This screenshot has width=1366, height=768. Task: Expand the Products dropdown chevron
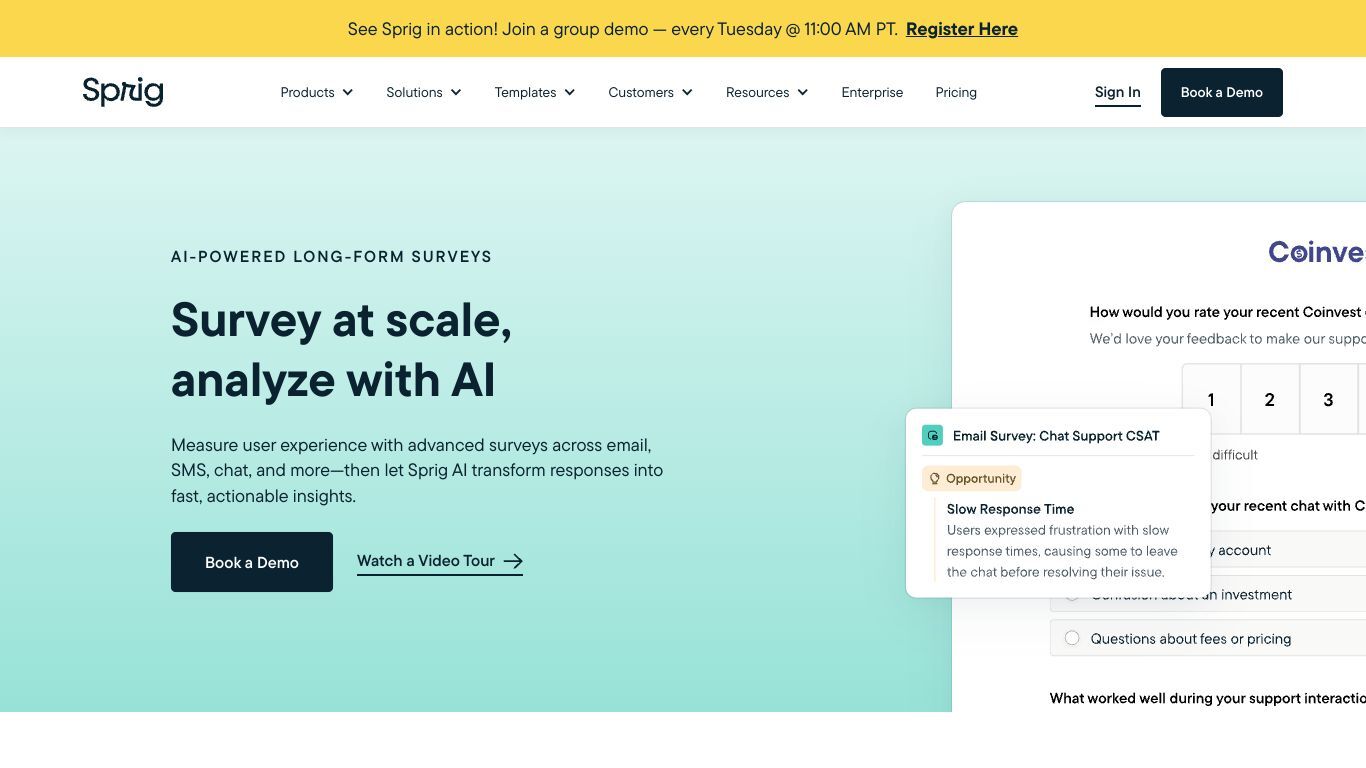[348, 92]
